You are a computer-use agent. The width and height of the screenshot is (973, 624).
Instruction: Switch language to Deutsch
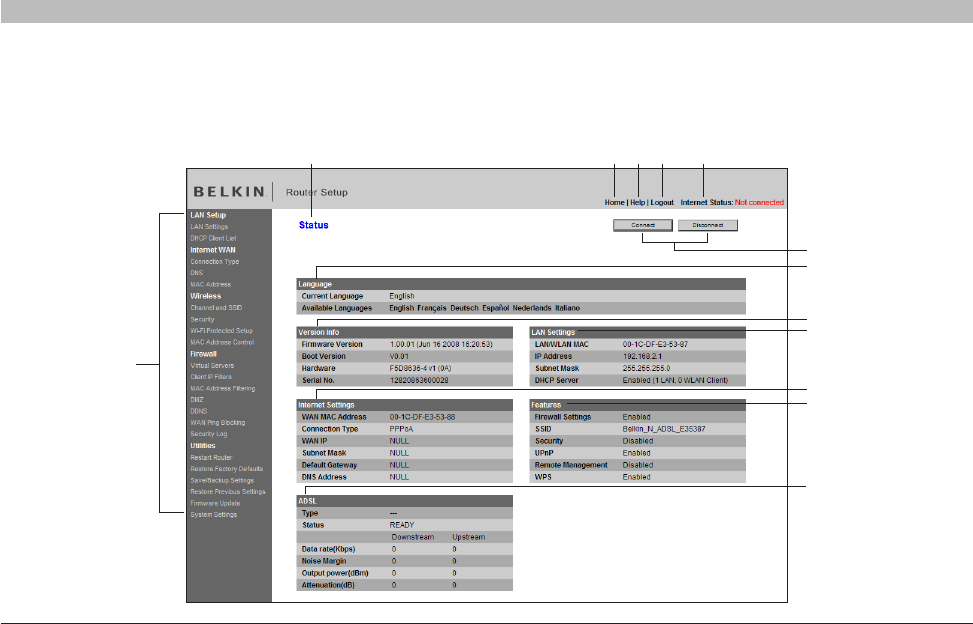click(x=464, y=308)
